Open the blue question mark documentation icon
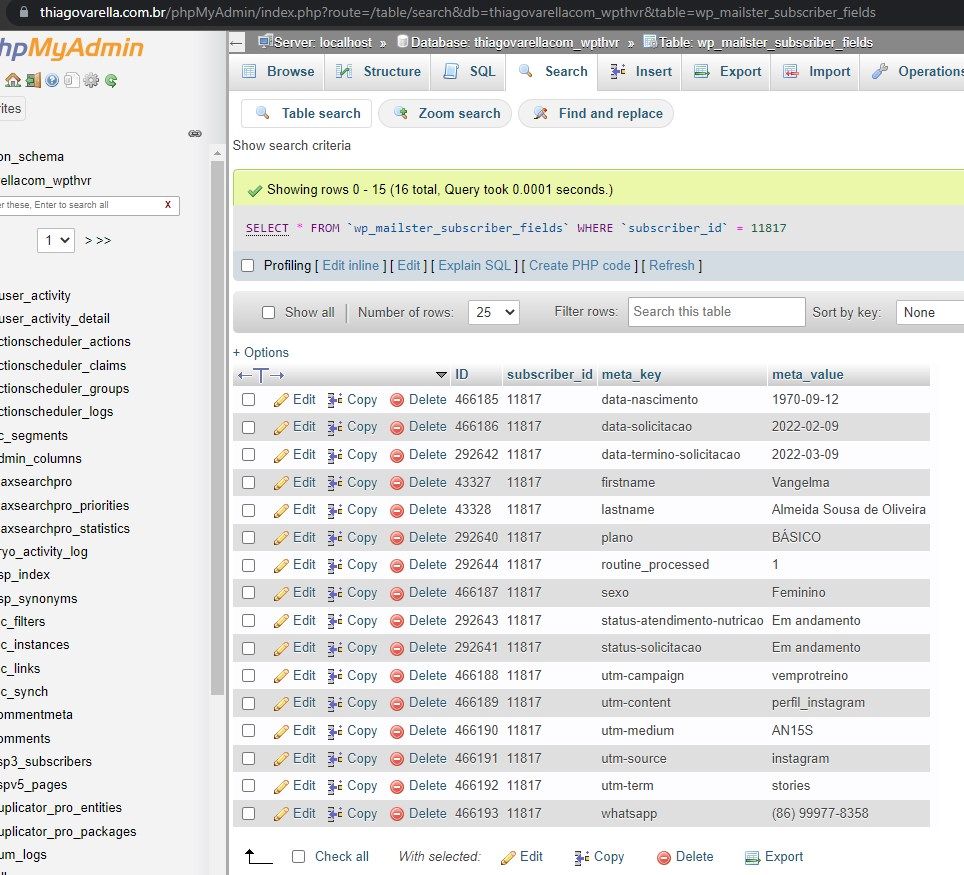The image size is (964, 875). click(52, 81)
